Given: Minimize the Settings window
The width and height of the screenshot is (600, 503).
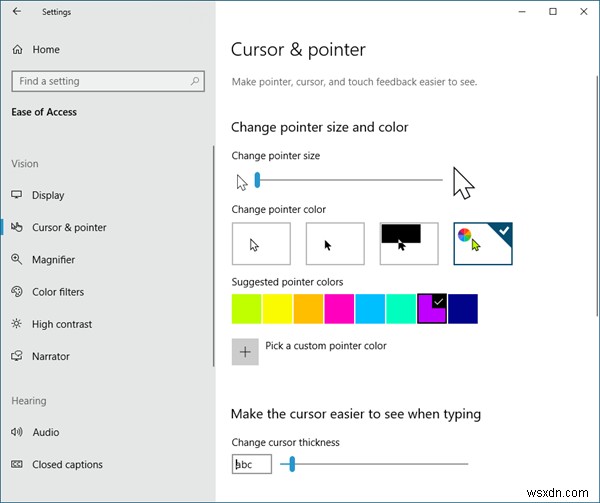Looking at the screenshot, I should (522, 11).
